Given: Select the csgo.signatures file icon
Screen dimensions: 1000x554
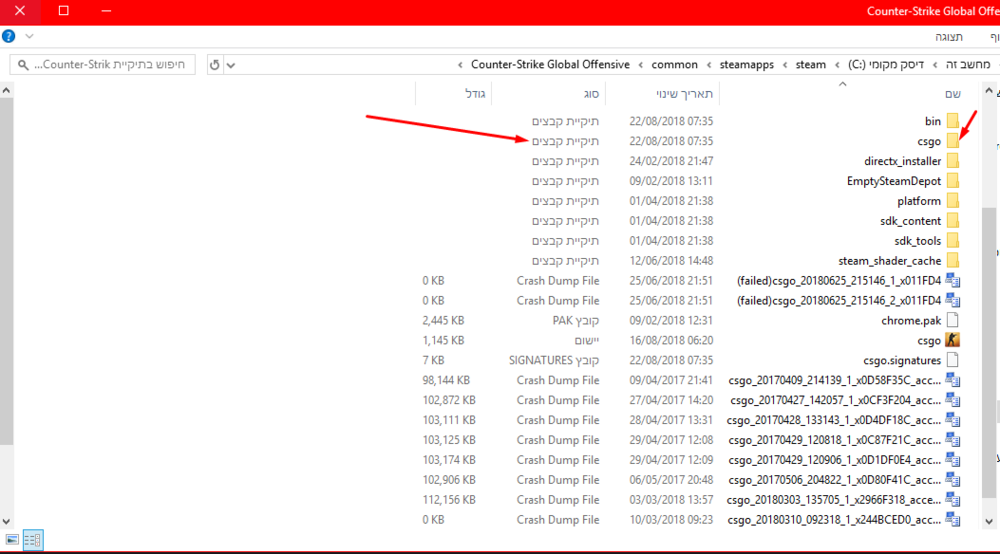Looking at the screenshot, I should point(952,360).
